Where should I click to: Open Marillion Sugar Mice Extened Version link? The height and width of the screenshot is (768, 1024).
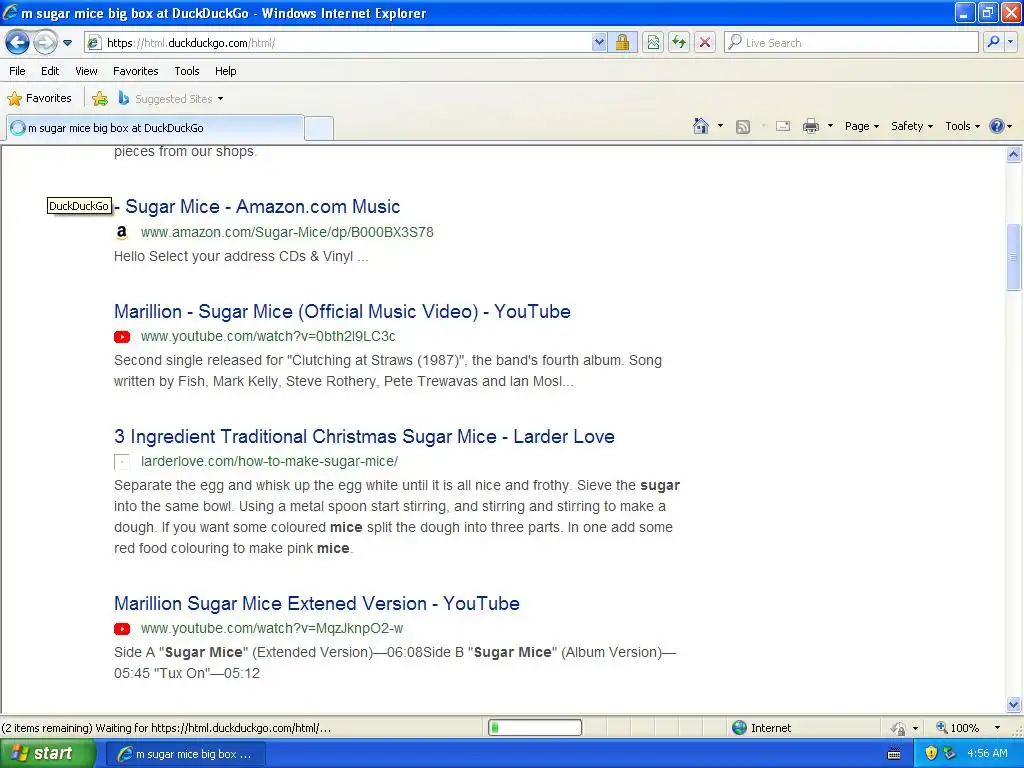pos(317,603)
